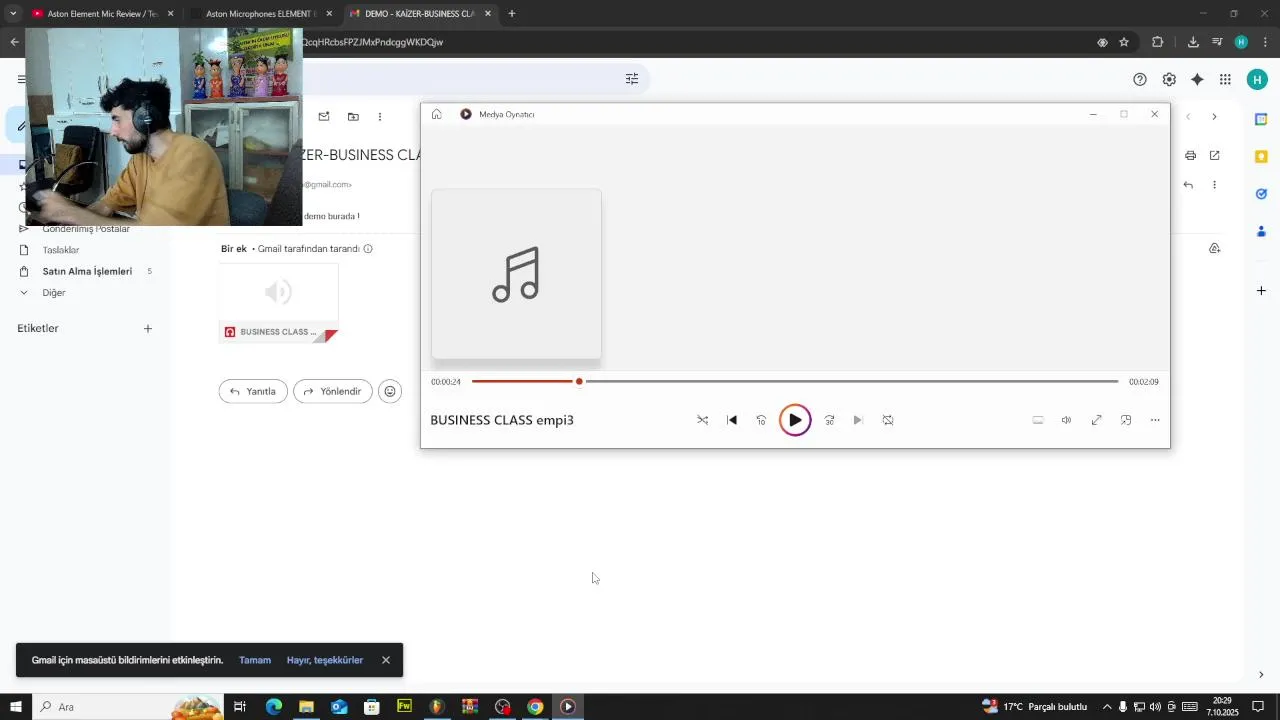Open the media player volume control
Screen dimensions: 1280x720
click(x=1066, y=420)
